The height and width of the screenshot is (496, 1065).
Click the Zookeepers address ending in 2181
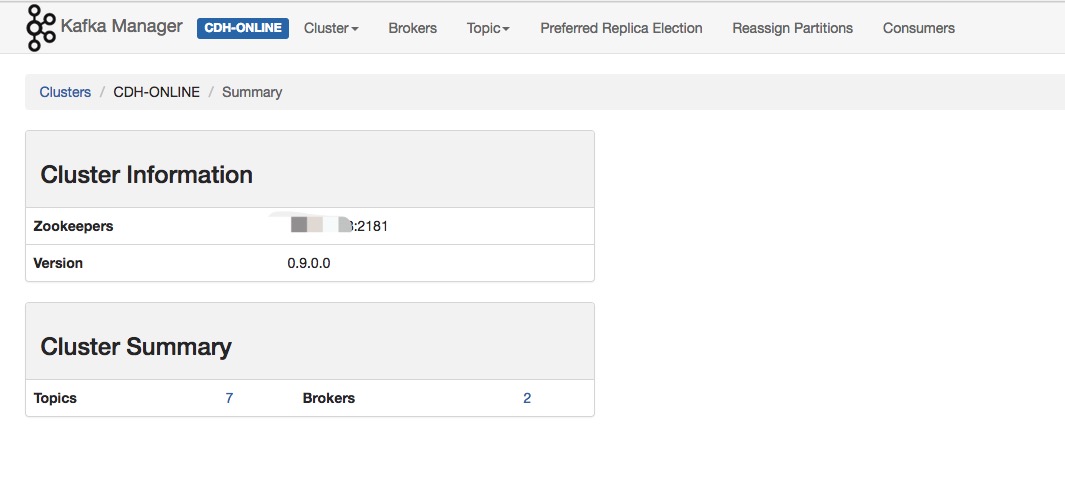pos(338,226)
